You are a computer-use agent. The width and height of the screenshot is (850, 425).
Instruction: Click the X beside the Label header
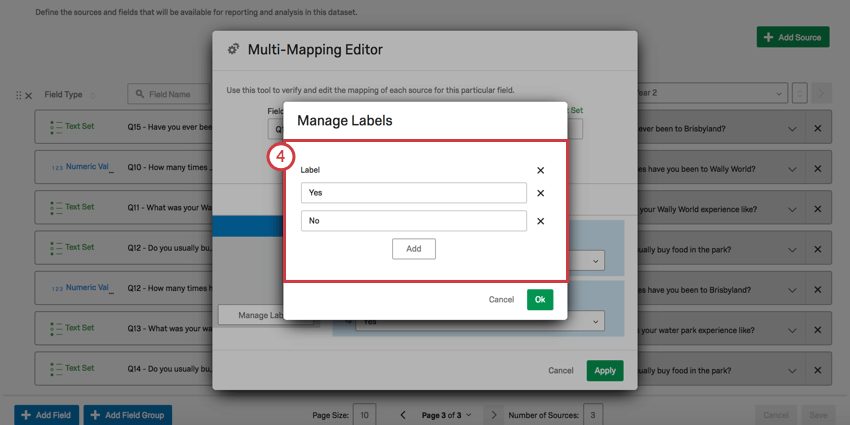[540, 170]
